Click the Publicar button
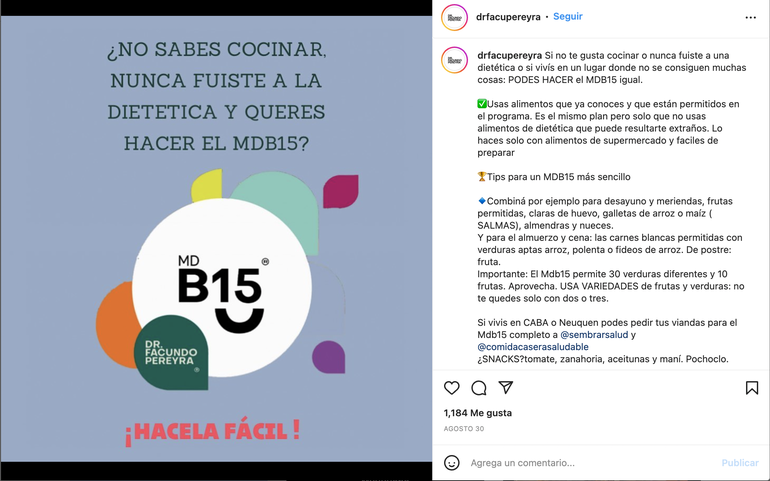Viewport: 770px width, 481px height. [740, 463]
